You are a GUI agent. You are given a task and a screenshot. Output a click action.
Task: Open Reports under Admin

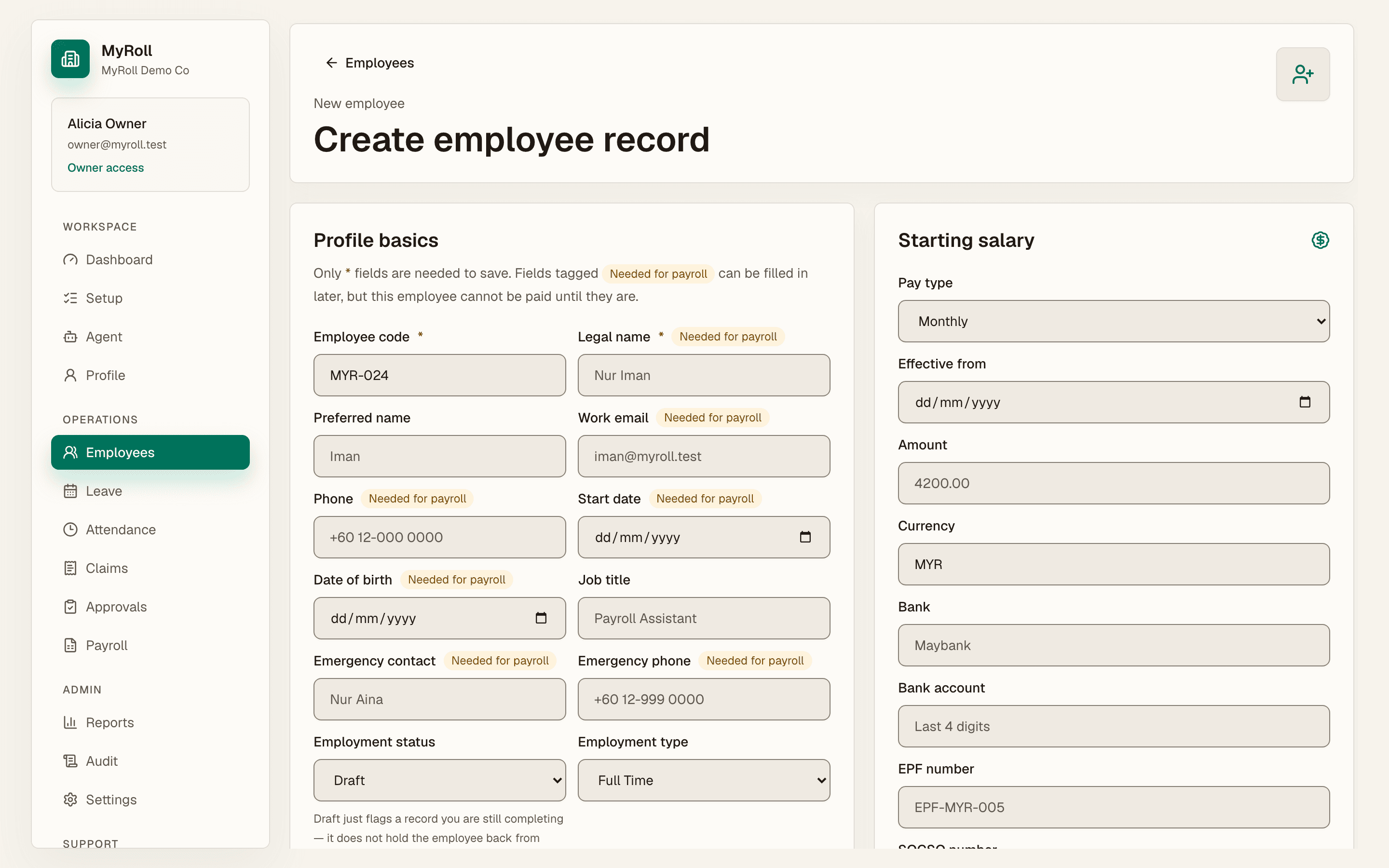tap(150, 722)
